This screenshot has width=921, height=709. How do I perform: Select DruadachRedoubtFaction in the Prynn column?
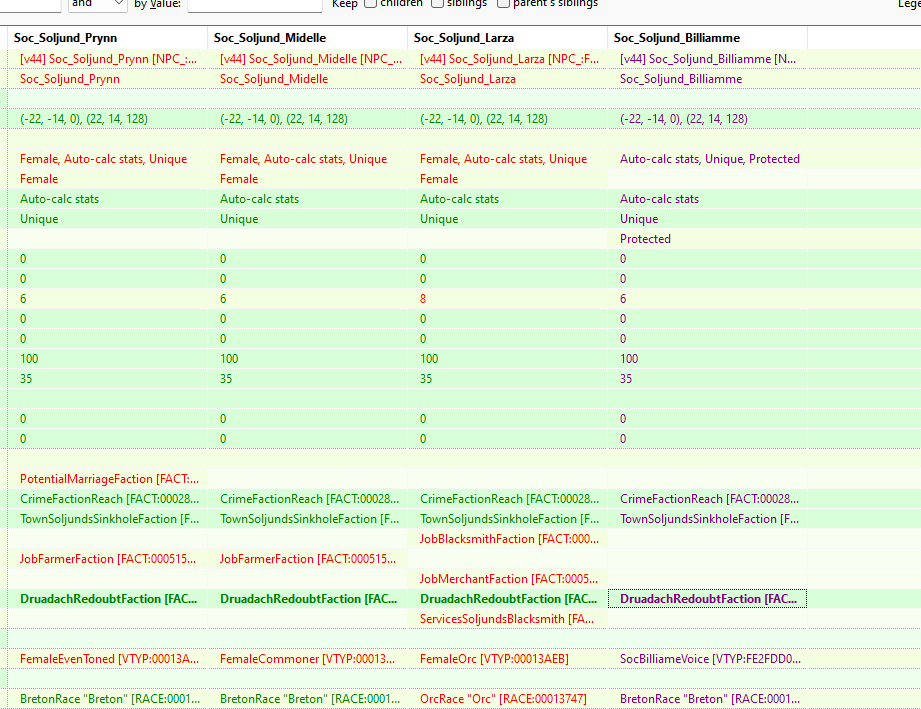point(107,599)
